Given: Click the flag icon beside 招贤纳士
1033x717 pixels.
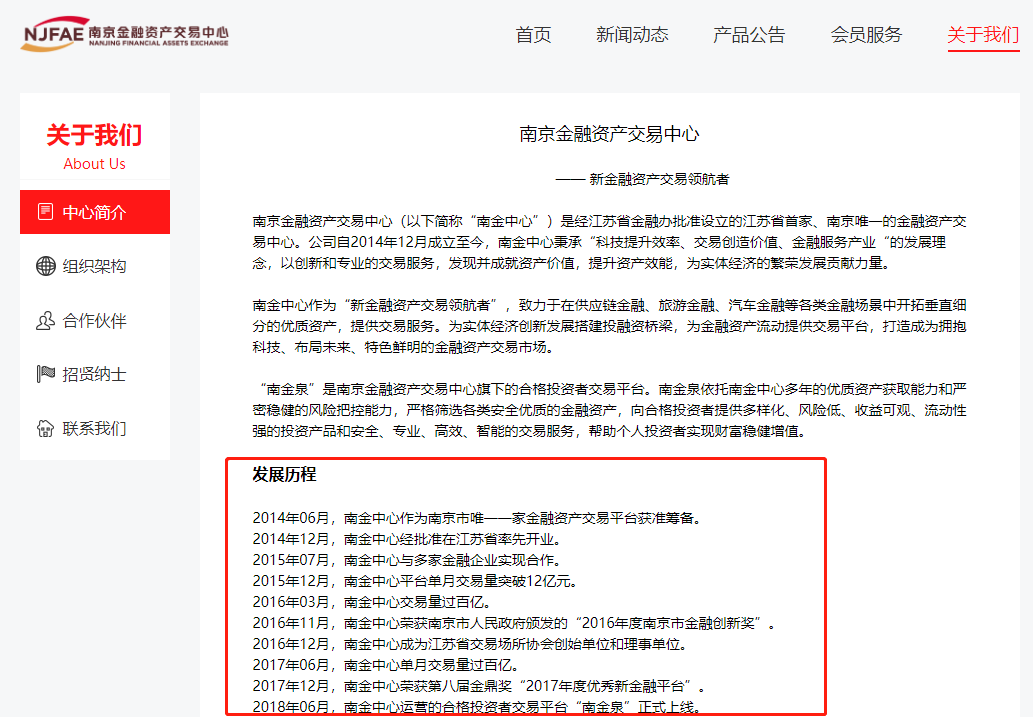Looking at the screenshot, I should point(45,374).
